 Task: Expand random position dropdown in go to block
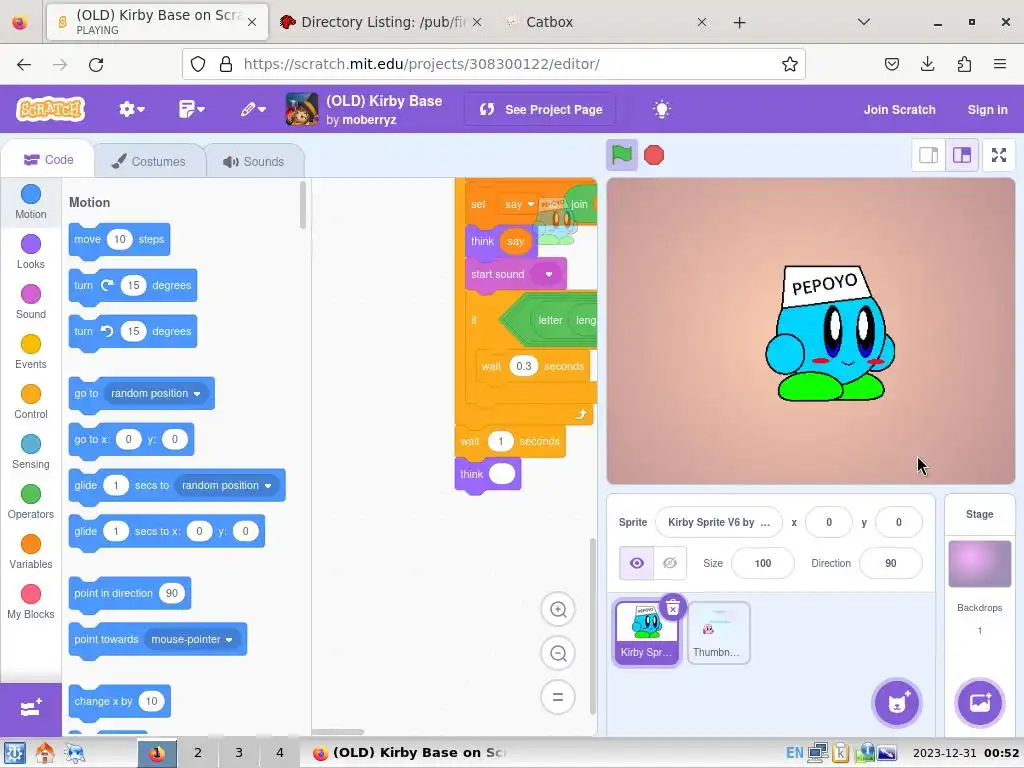click(x=155, y=393)
